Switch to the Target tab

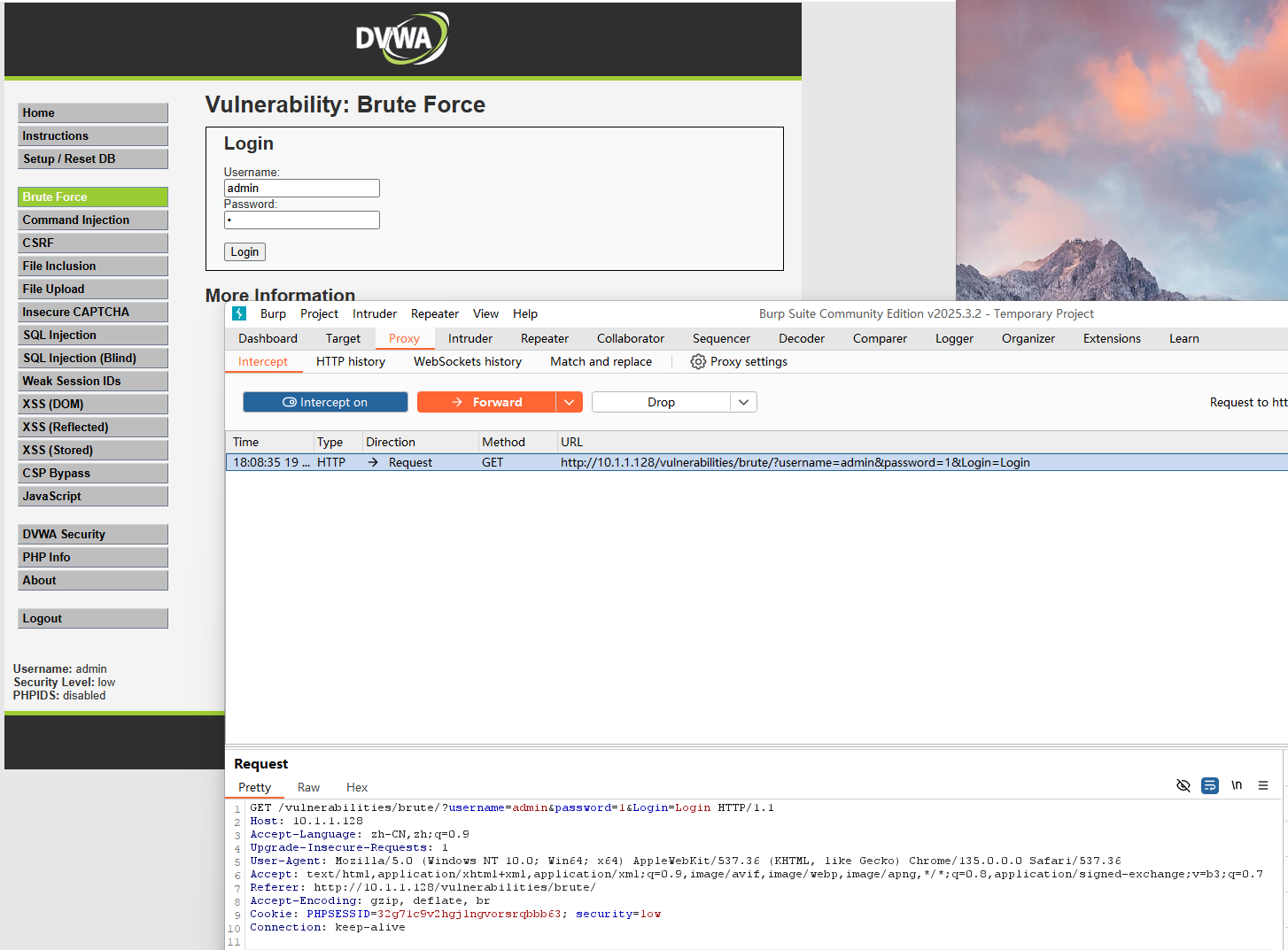[x=343, y=338]
